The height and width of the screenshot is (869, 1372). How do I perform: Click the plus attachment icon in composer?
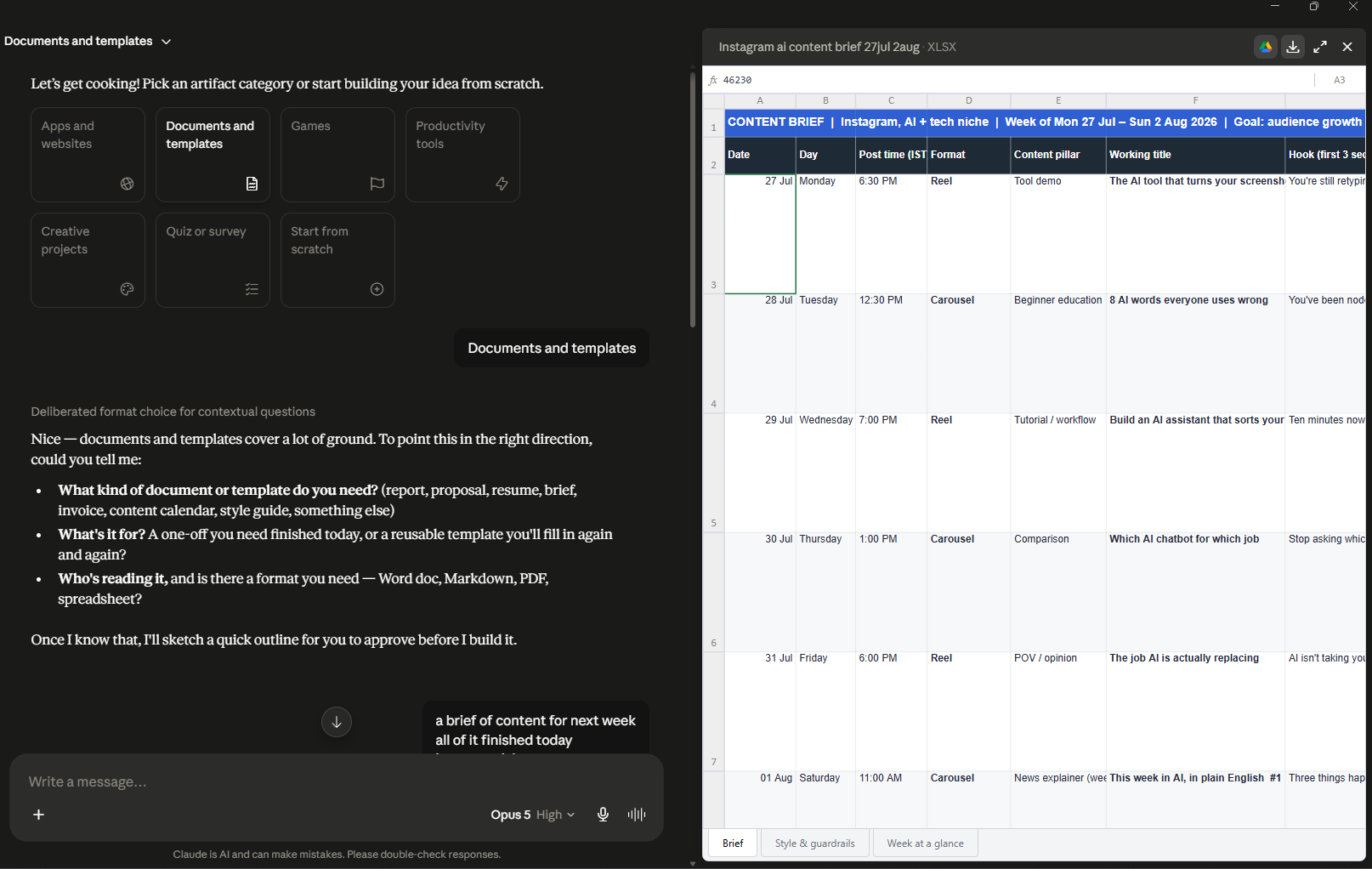pyautogui.click(x=38, y=815)
